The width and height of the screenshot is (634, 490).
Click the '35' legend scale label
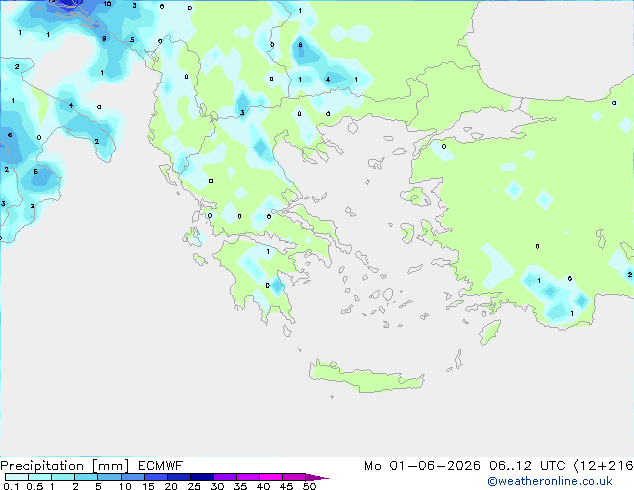point(240,486)
